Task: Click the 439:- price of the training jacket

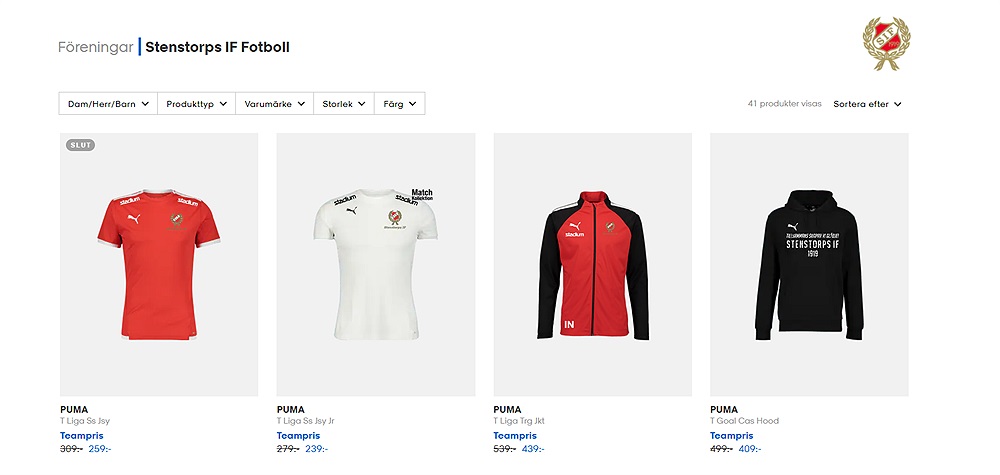Action: (533, 449)
